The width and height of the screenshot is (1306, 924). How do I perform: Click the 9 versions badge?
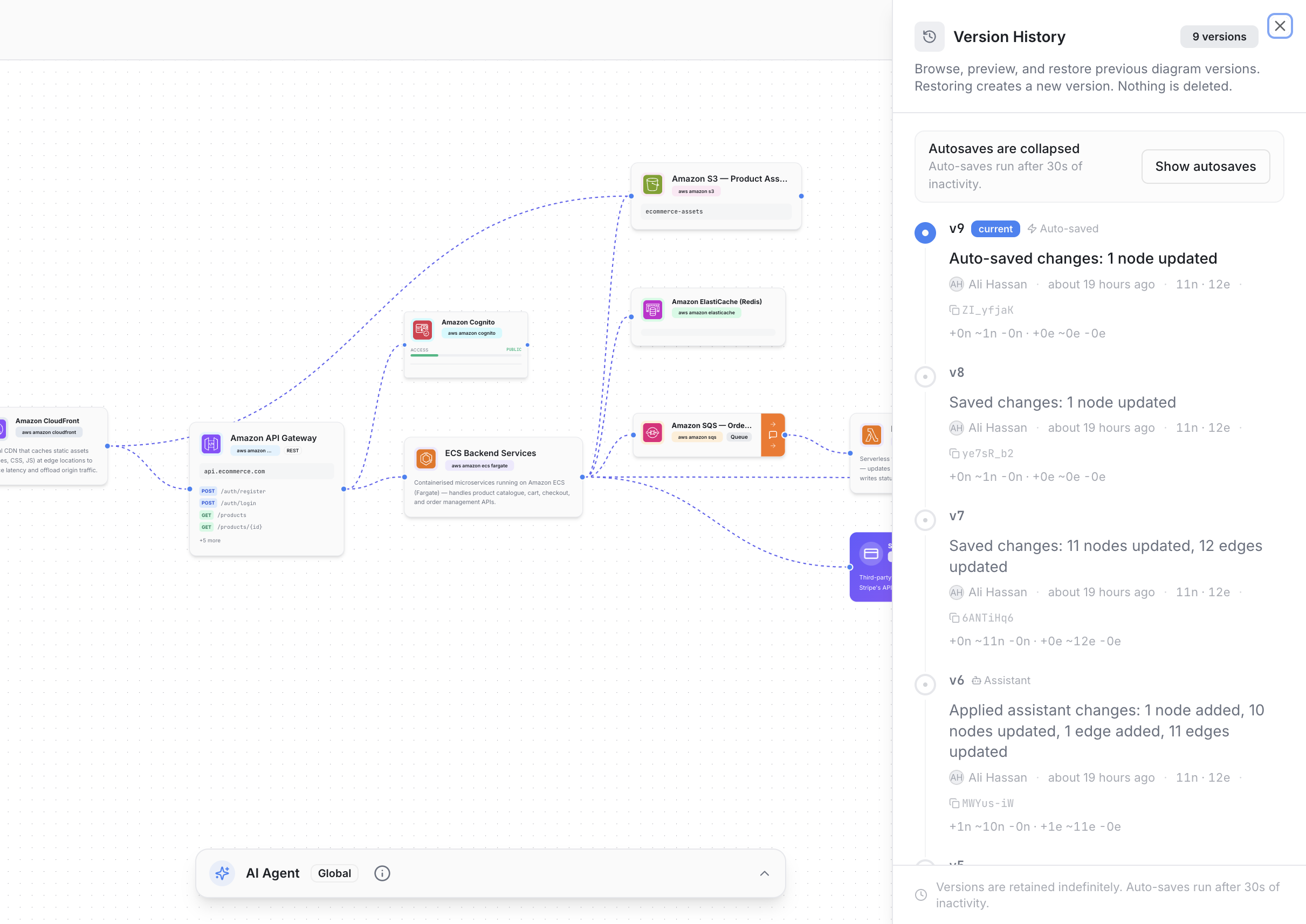(x=1218, y=37)
